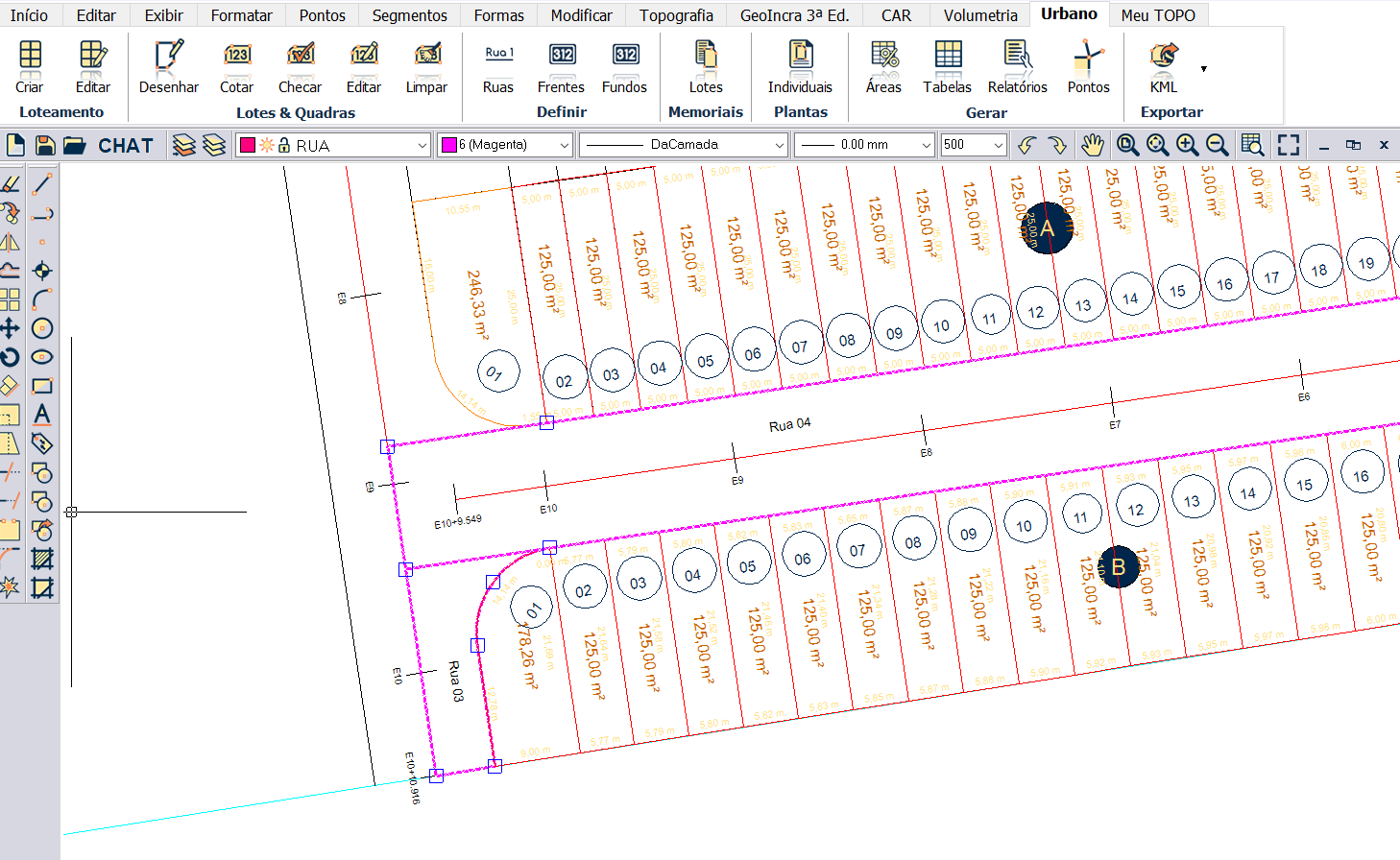Click the save file icon
1400x860 pixels.
(x=44, y=145)
